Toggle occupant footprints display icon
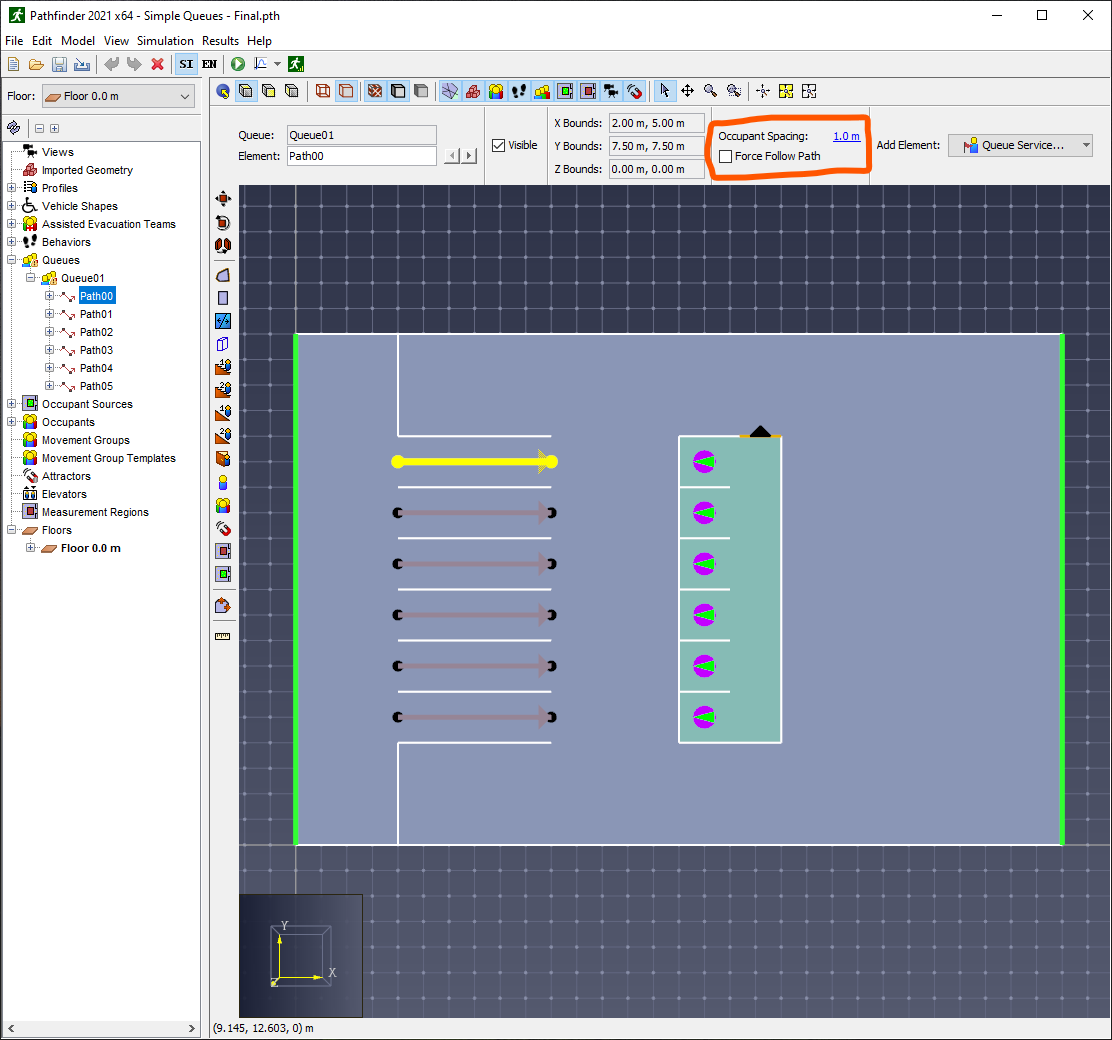The image size is (1112, 1040). coord(519,91)
